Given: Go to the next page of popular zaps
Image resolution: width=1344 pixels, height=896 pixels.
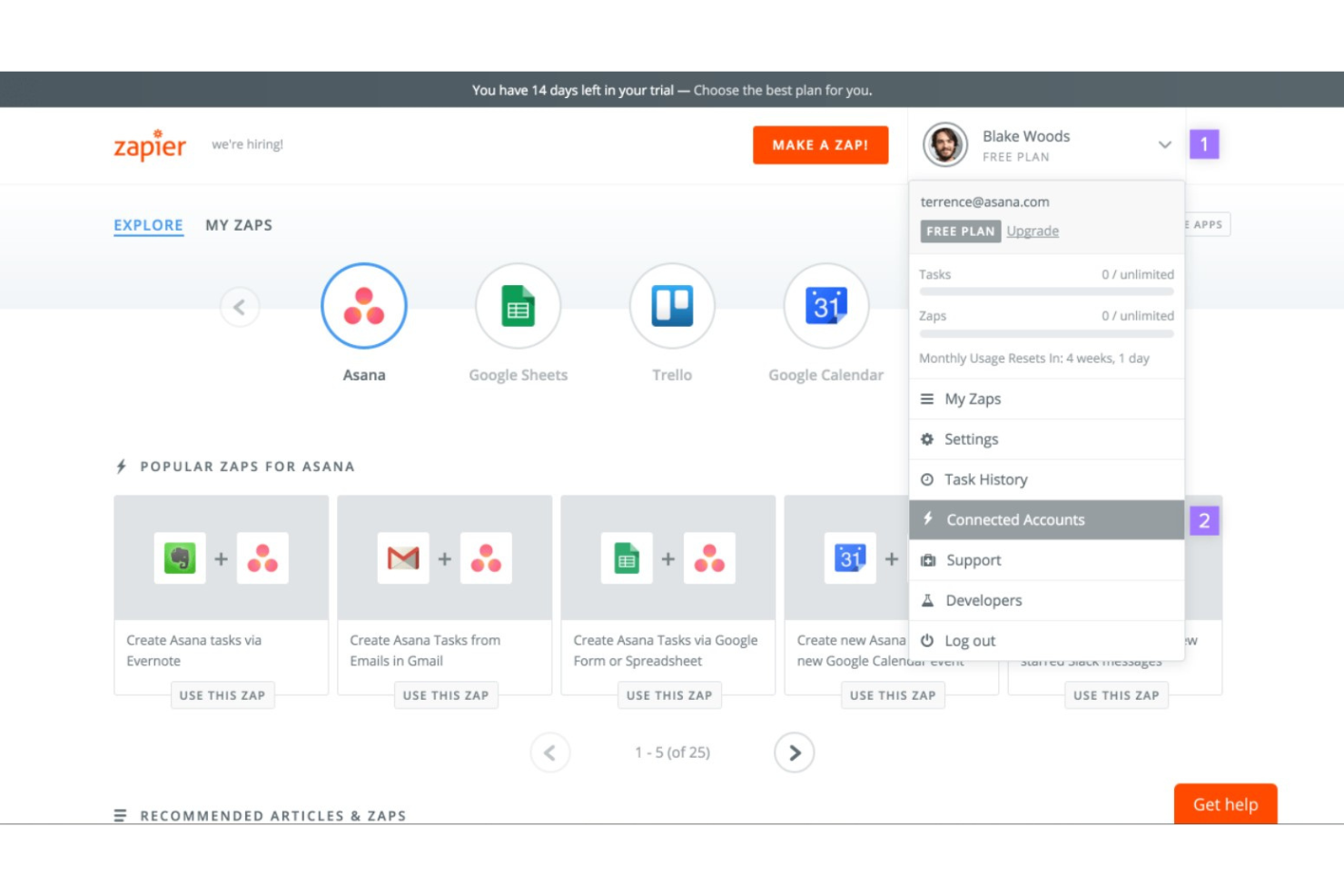Looking at the screenshot, I should coord(794,752).
